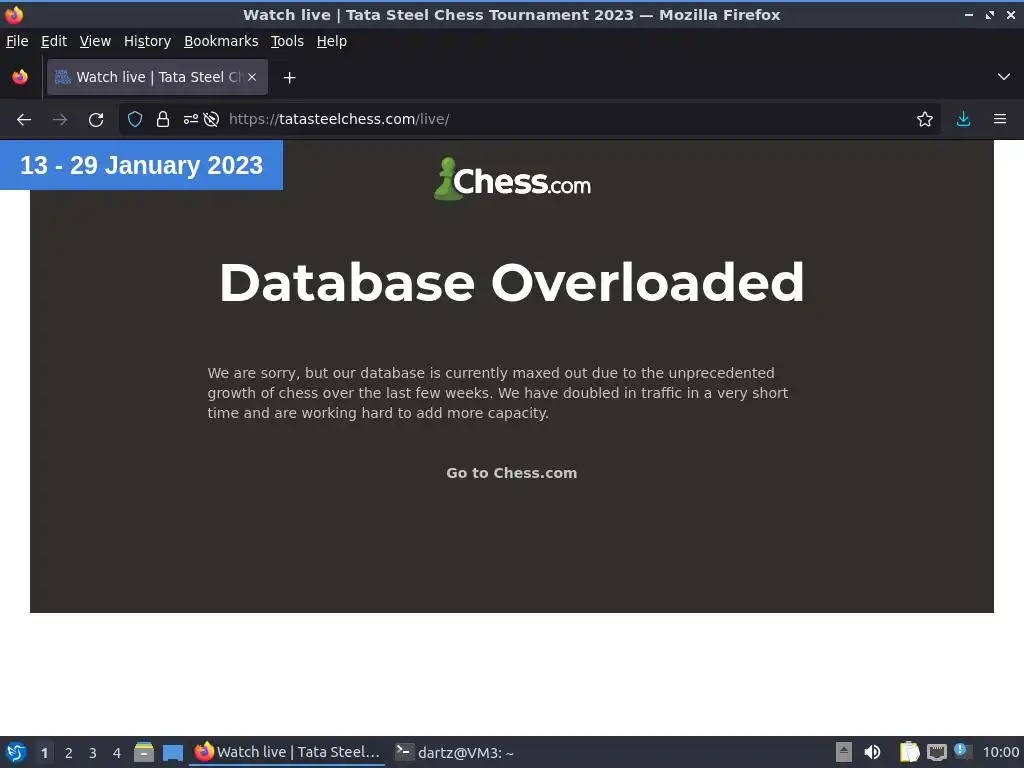Open the Firefox hamburger application menu

[1000, 120]
